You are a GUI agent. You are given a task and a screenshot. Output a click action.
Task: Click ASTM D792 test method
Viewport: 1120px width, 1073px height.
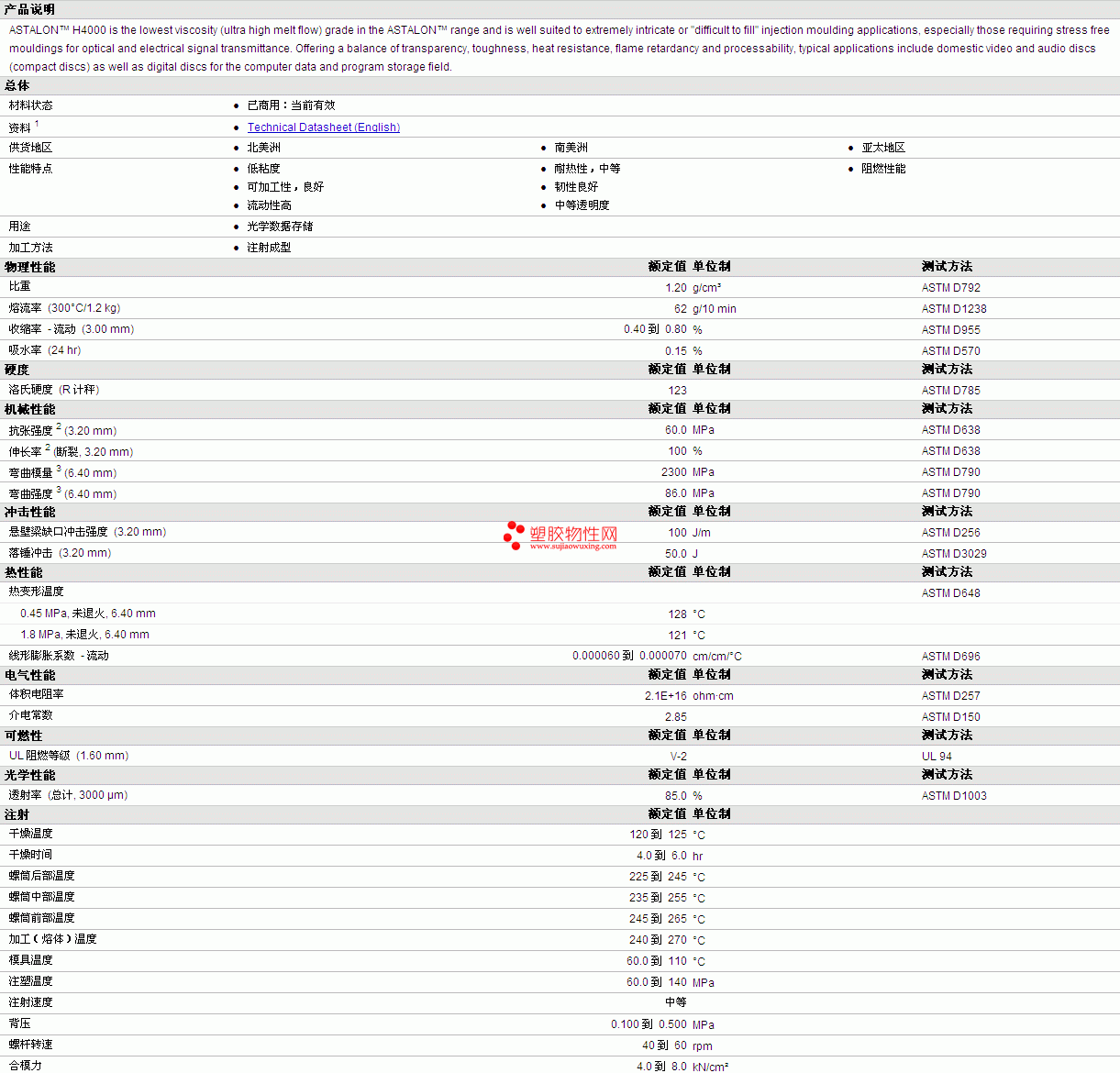click(950, 288)
